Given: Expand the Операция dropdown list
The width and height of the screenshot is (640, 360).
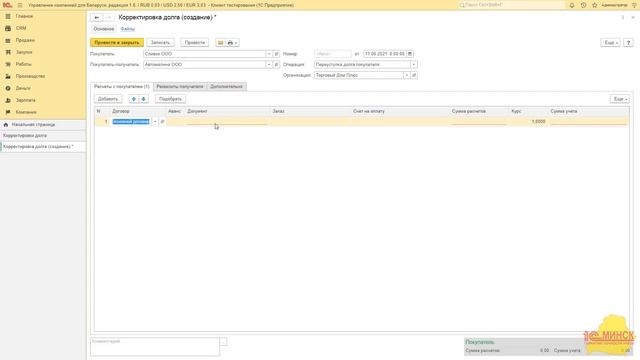Looking at the screenshot, I should point(413,64).
